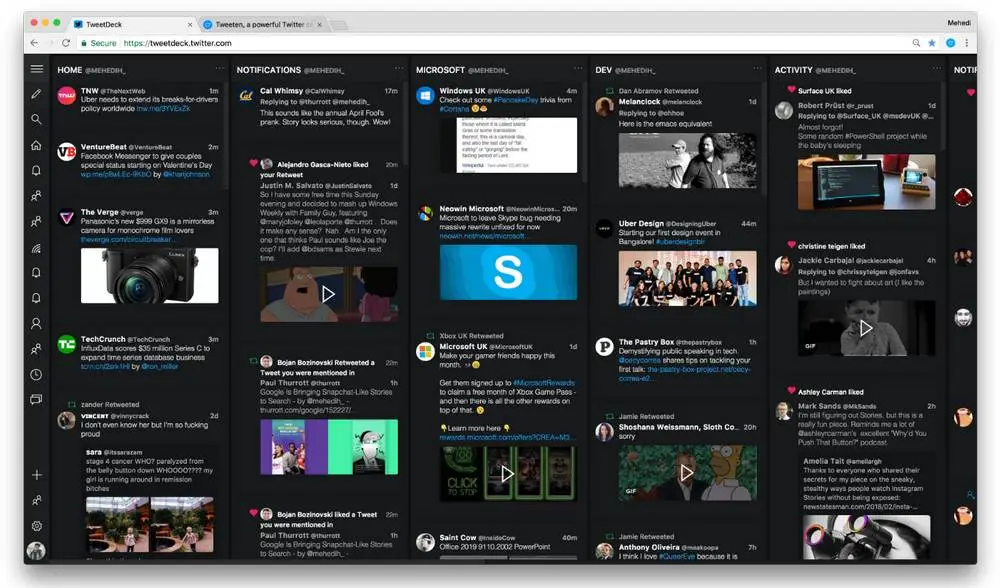
Task: Open first Notifications column options menu
Action: click(x=399, y=68)
